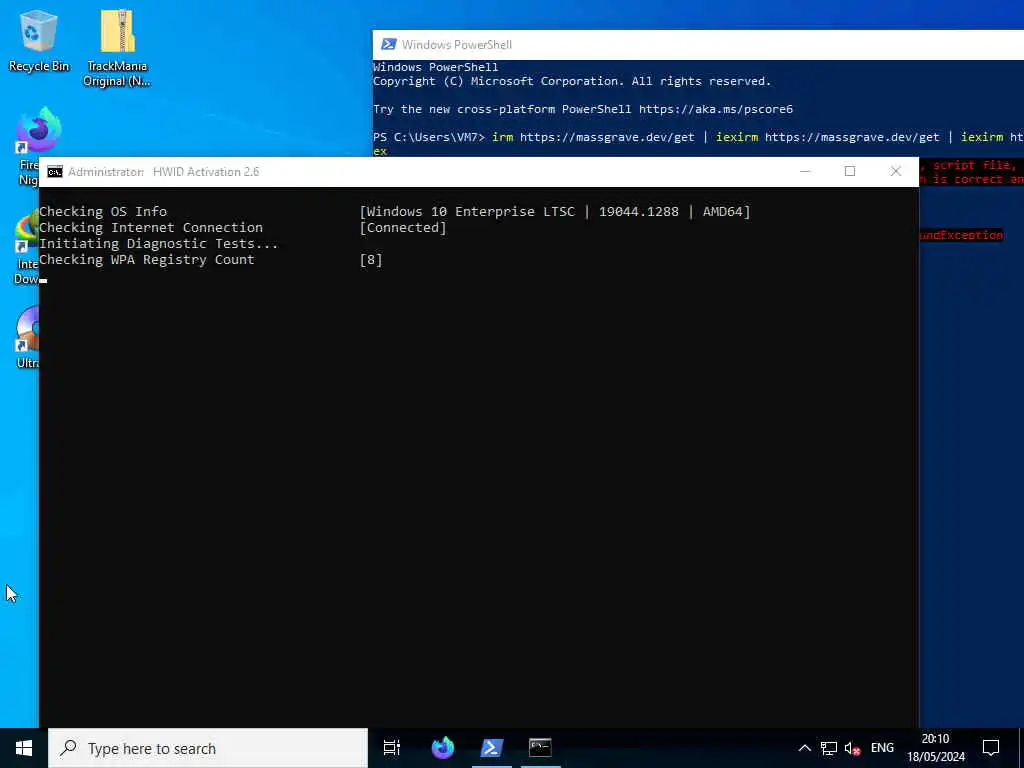Maximize the HWID Activation window
This screenshot has height=768, width=1024.
tap(850, 172)
